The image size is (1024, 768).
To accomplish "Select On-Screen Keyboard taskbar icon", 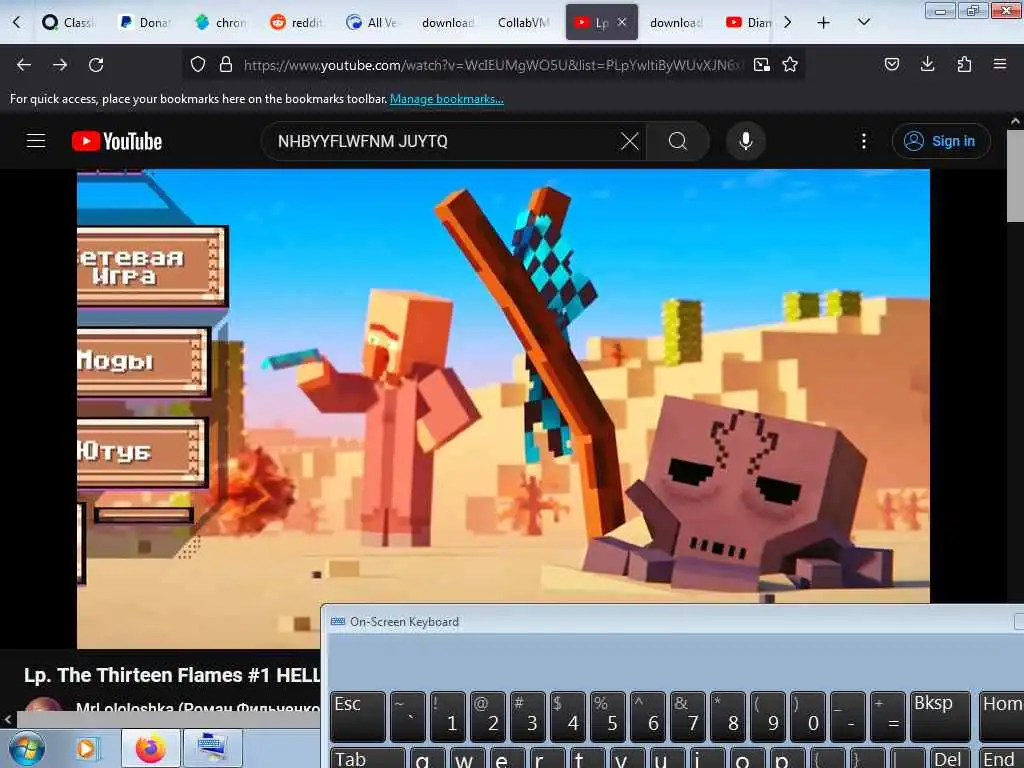I will 212,748.
